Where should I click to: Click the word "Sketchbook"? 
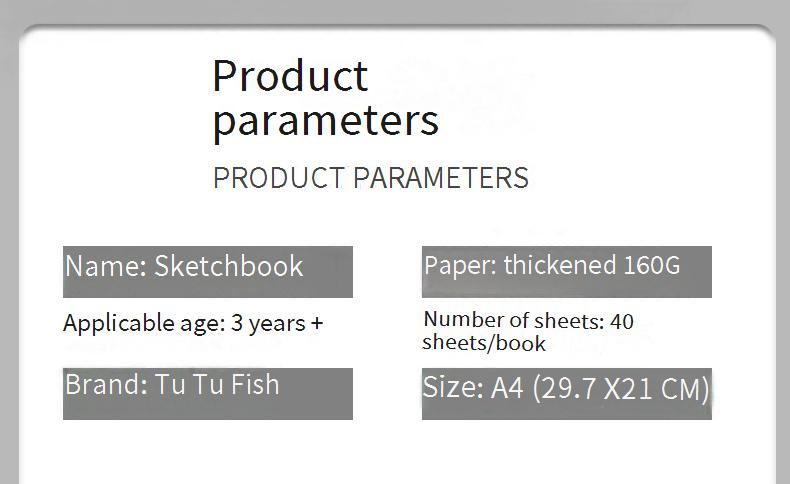[x=228, y=266]
